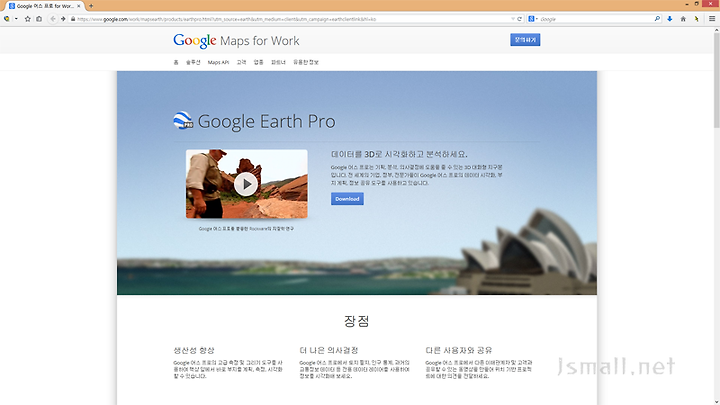
Task: Go to the home page icon
Action: 683,19
